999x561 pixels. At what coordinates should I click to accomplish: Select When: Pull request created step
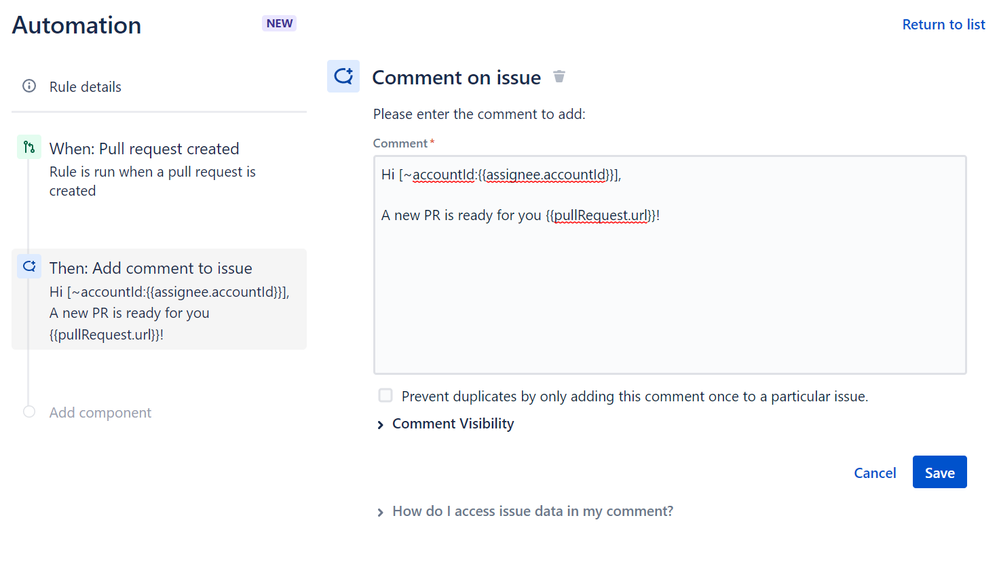pos(159,169)
